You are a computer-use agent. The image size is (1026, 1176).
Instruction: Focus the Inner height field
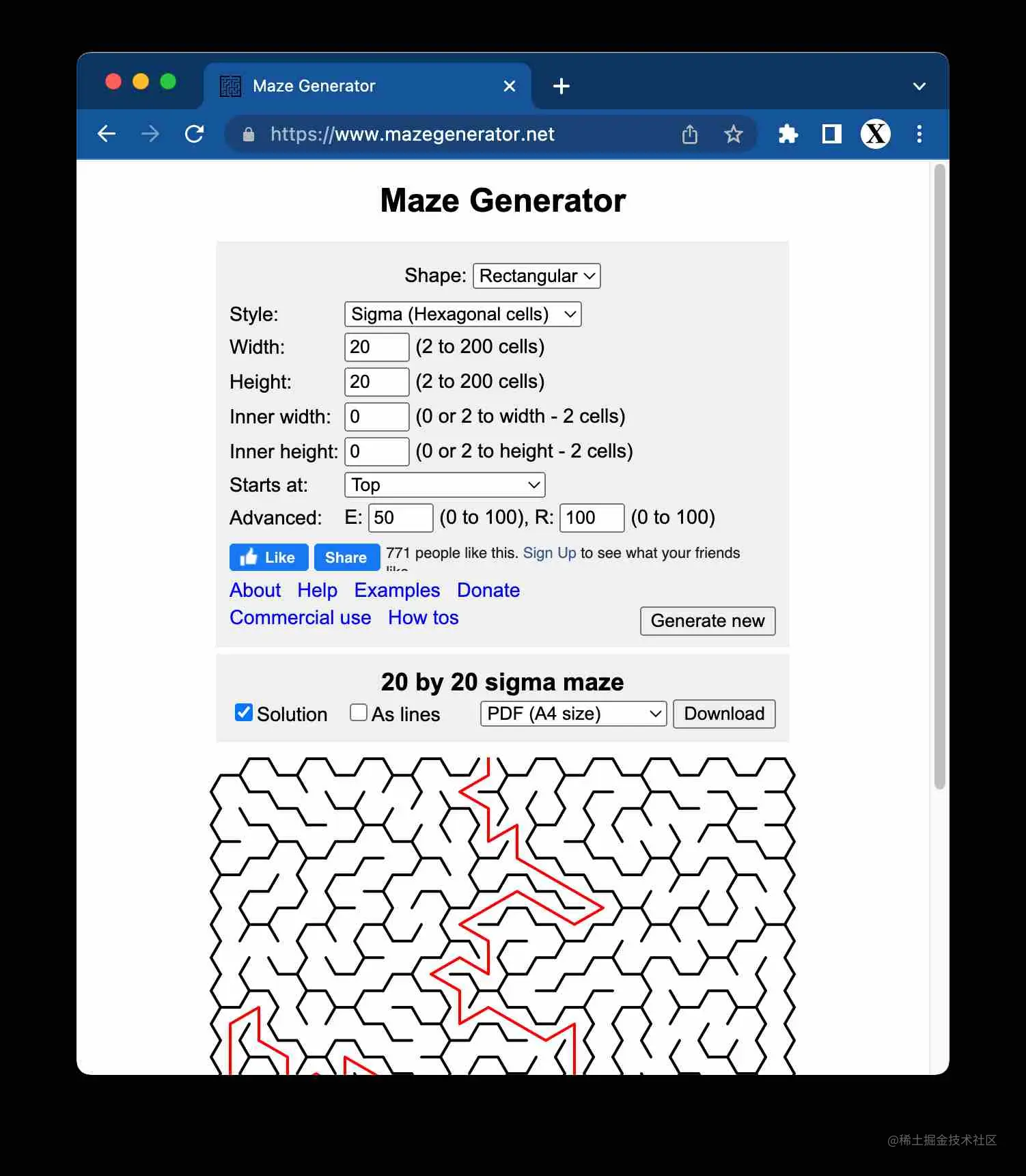click(x=377, y=451)
